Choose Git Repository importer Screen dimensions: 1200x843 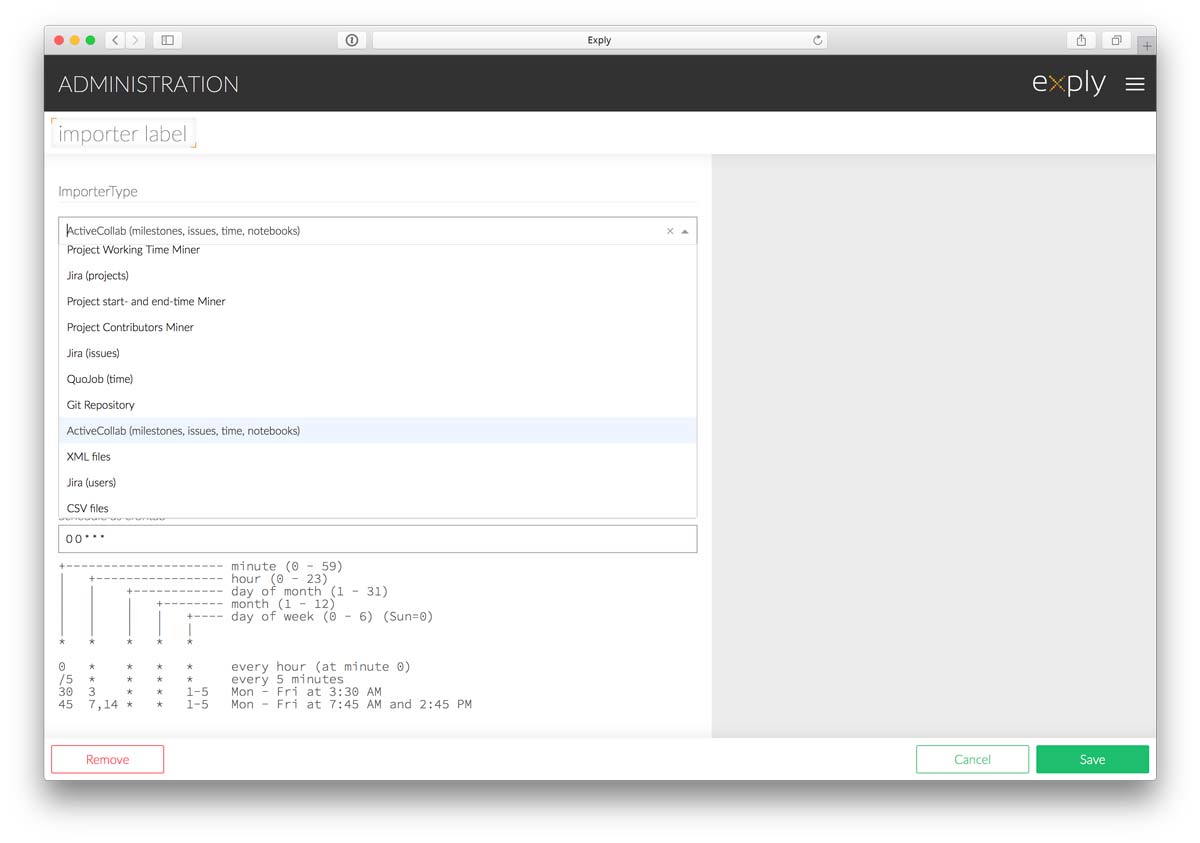pyautogui.click(x=377, y=406)
